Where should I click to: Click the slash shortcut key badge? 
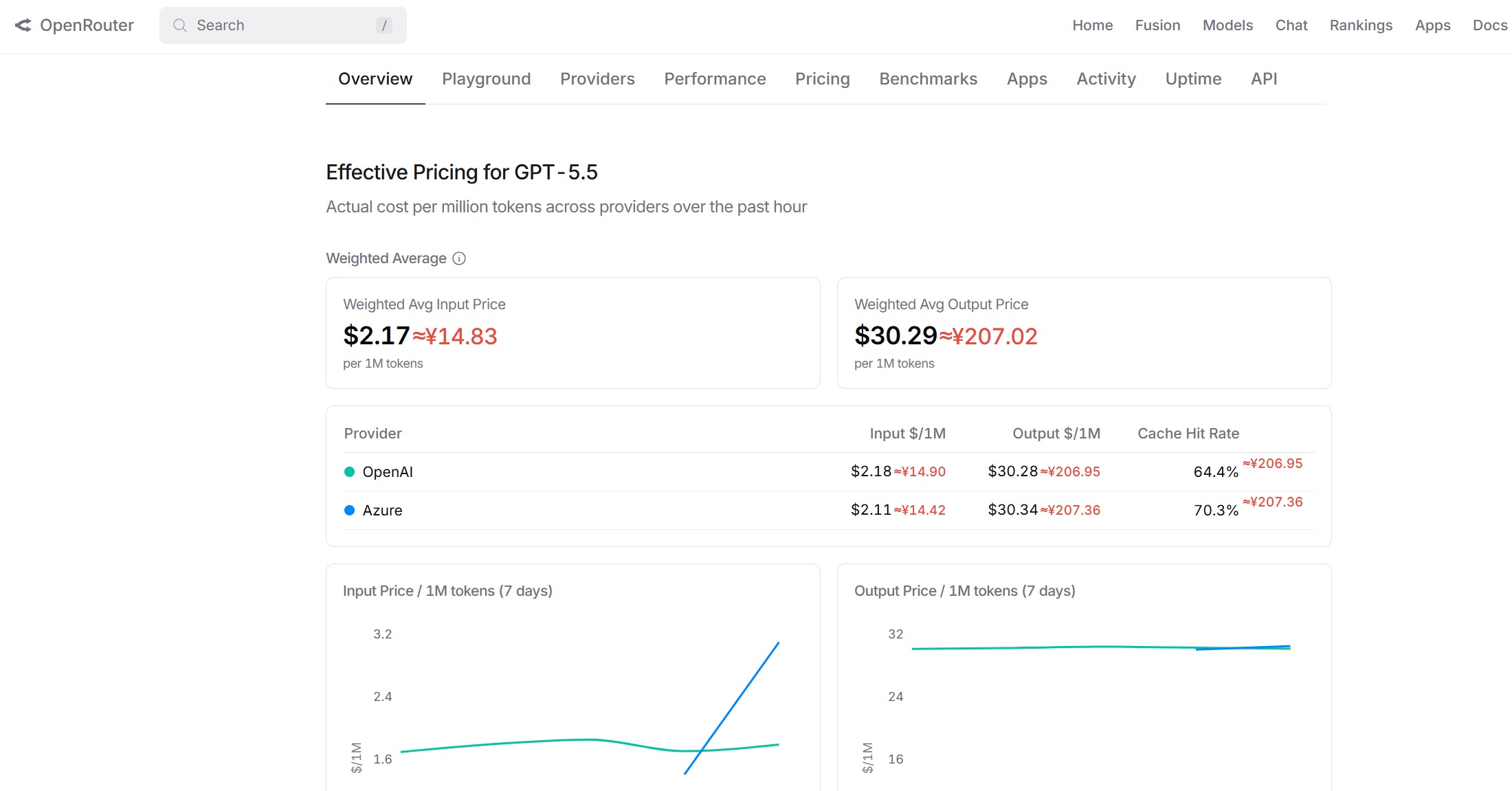[x=383, y=25]
